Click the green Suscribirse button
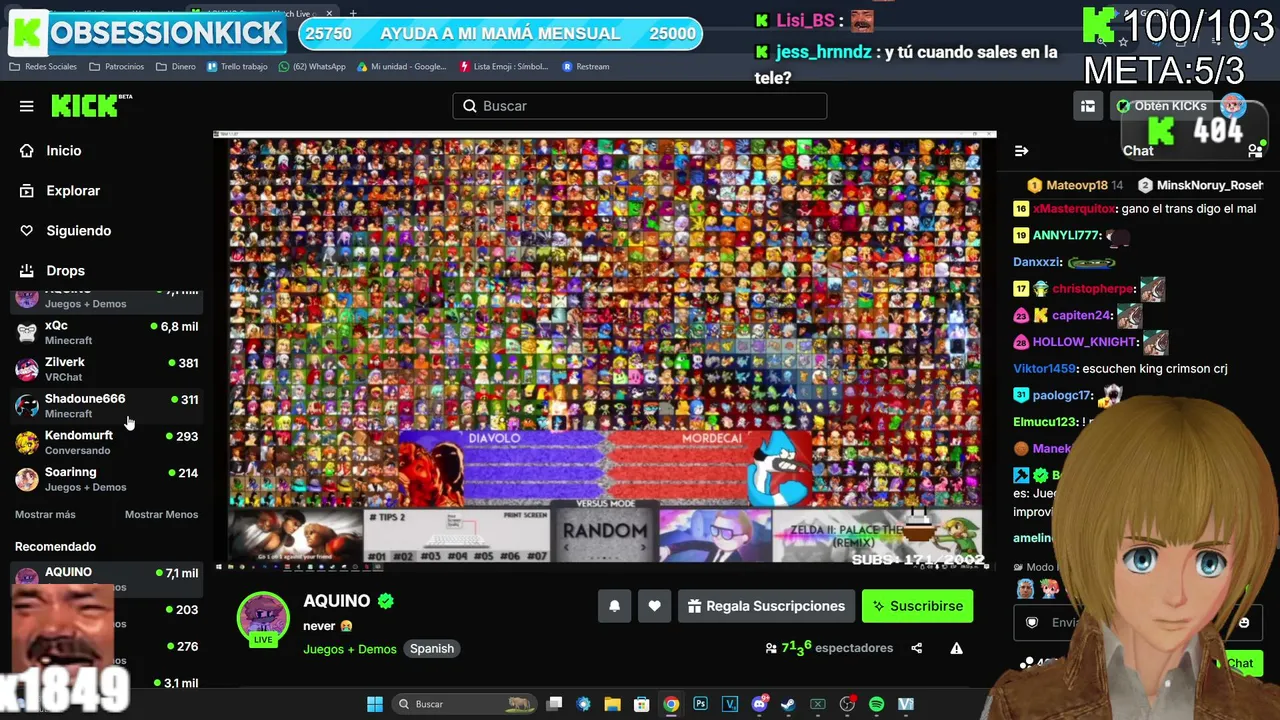1280x720 pixels. tap(917, 606)
